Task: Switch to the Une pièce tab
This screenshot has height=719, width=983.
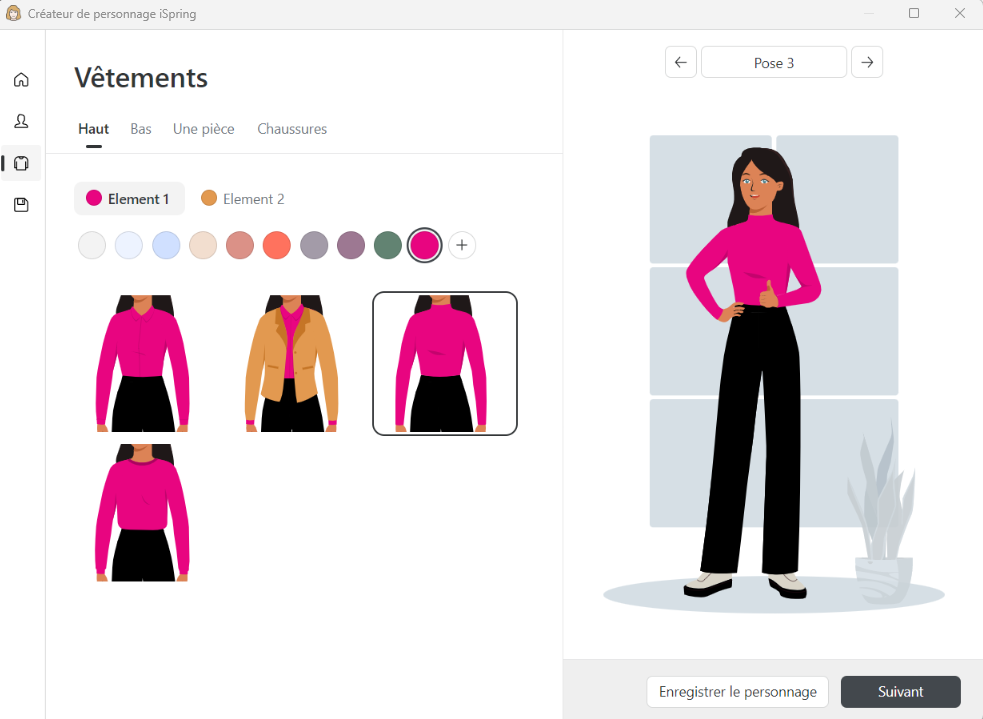Action: click(204, 129)
